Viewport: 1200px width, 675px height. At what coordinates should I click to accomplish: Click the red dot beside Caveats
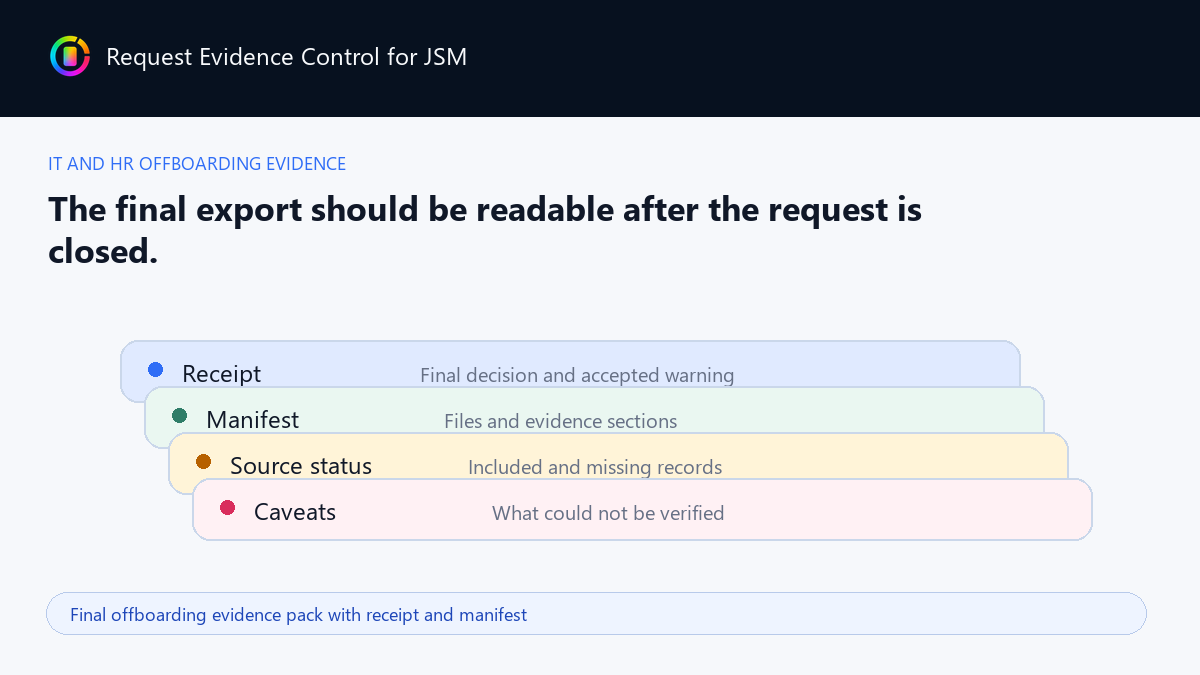228,508
